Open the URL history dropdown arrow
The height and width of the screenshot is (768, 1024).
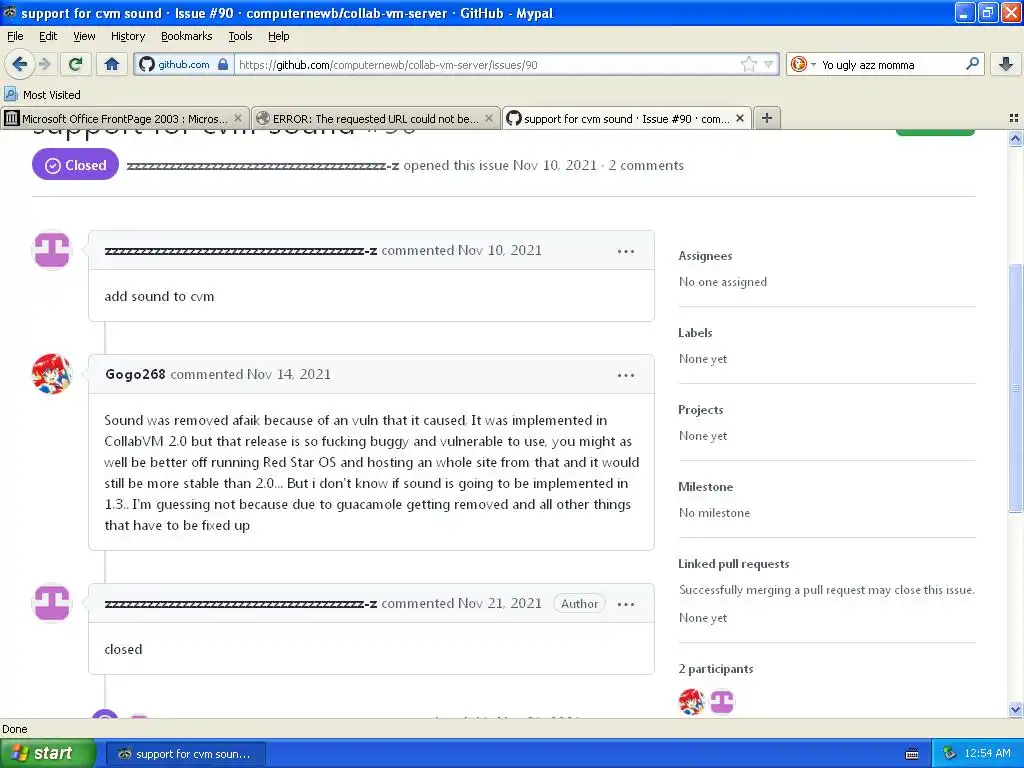769,64
